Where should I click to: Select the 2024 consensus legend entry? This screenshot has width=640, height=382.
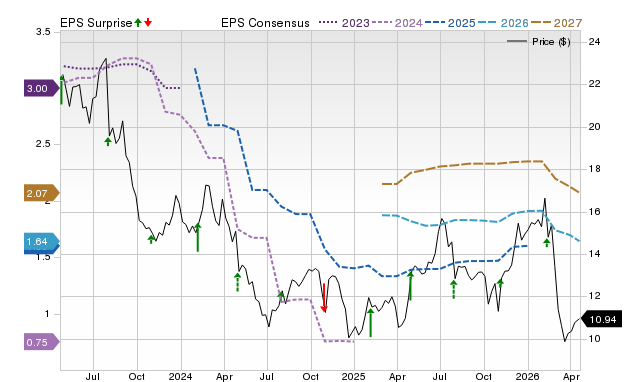[x=397, y=23]
